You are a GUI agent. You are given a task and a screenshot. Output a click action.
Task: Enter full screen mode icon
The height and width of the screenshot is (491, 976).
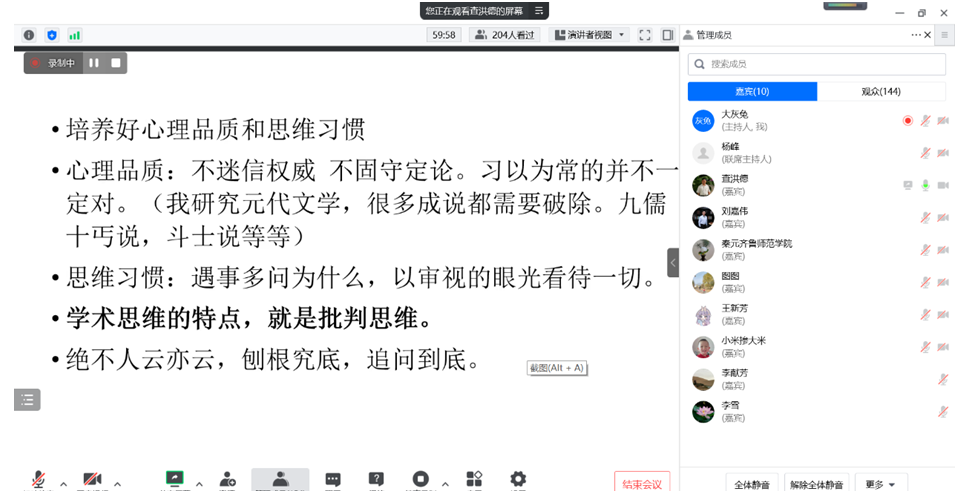(645, 35)
